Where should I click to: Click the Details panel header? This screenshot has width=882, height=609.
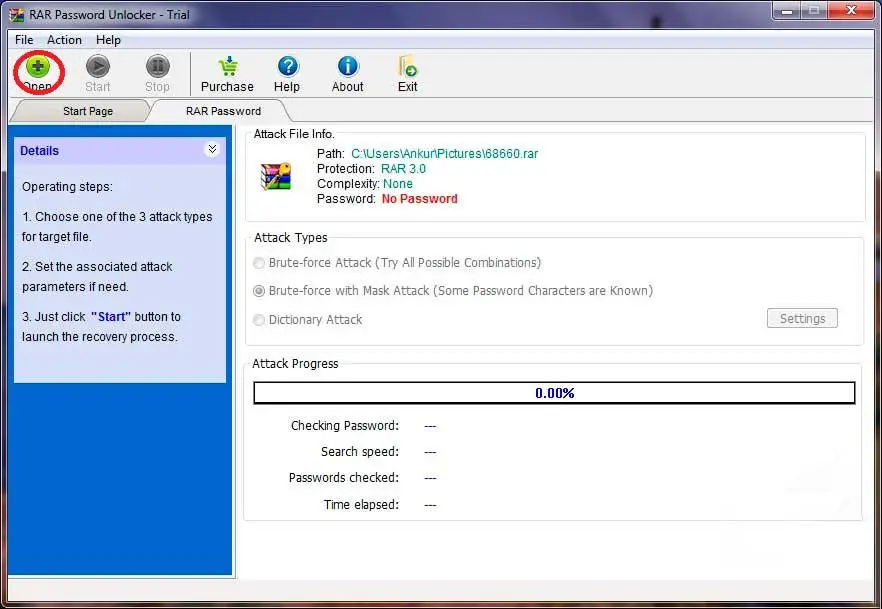point(120,151)
